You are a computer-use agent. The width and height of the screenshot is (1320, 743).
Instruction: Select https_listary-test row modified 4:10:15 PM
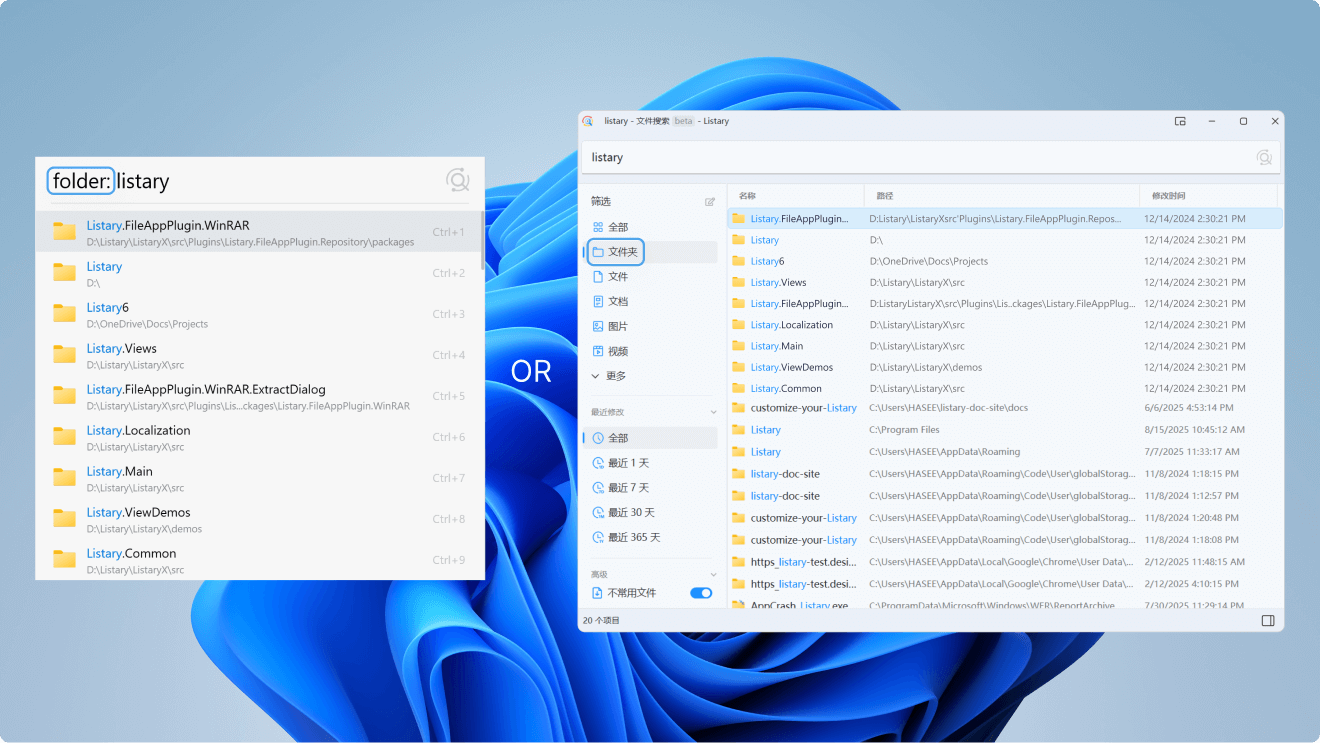[1005, 584]
